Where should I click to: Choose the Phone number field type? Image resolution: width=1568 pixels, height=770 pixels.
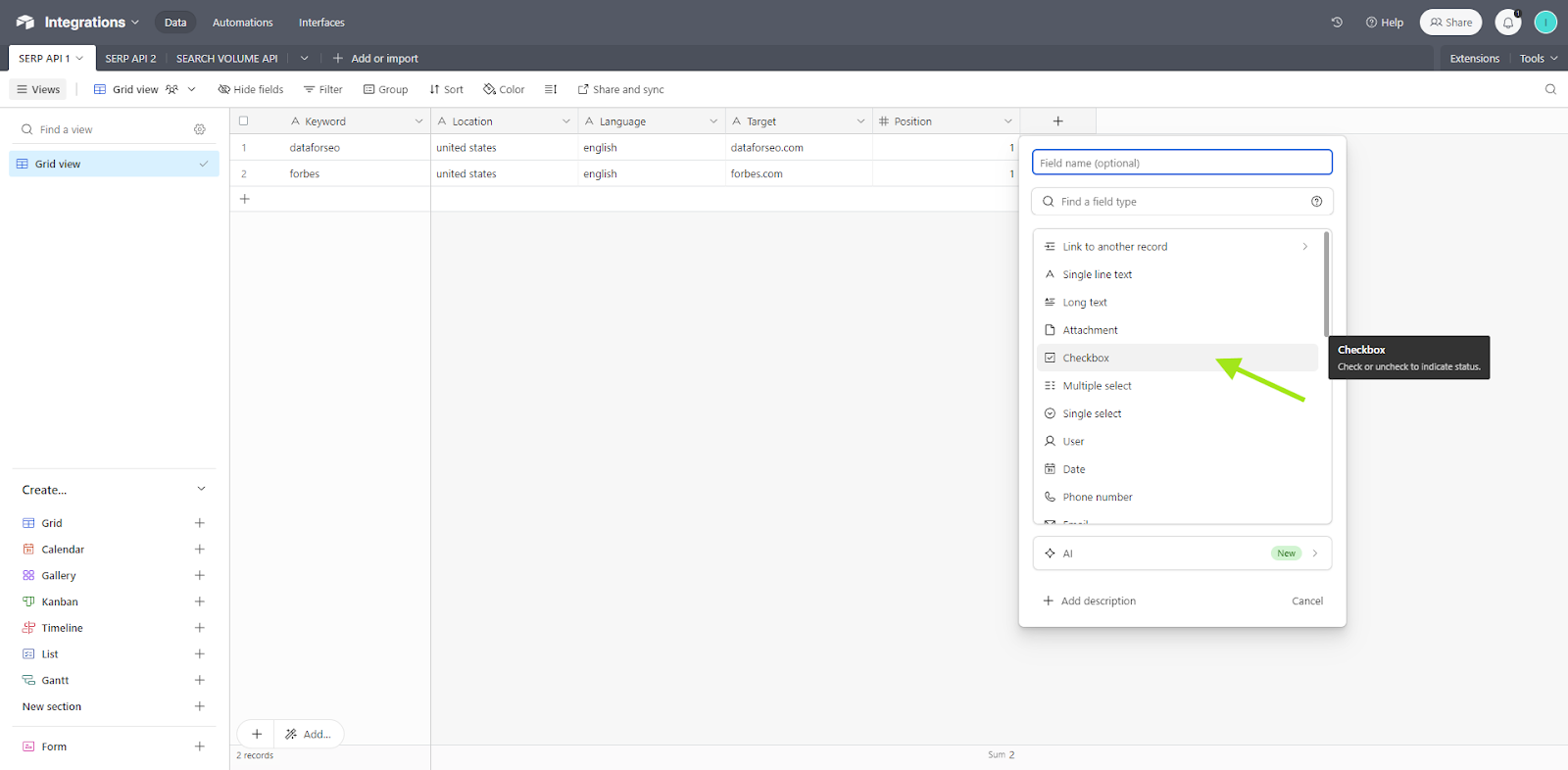[x=1177, y=498]
